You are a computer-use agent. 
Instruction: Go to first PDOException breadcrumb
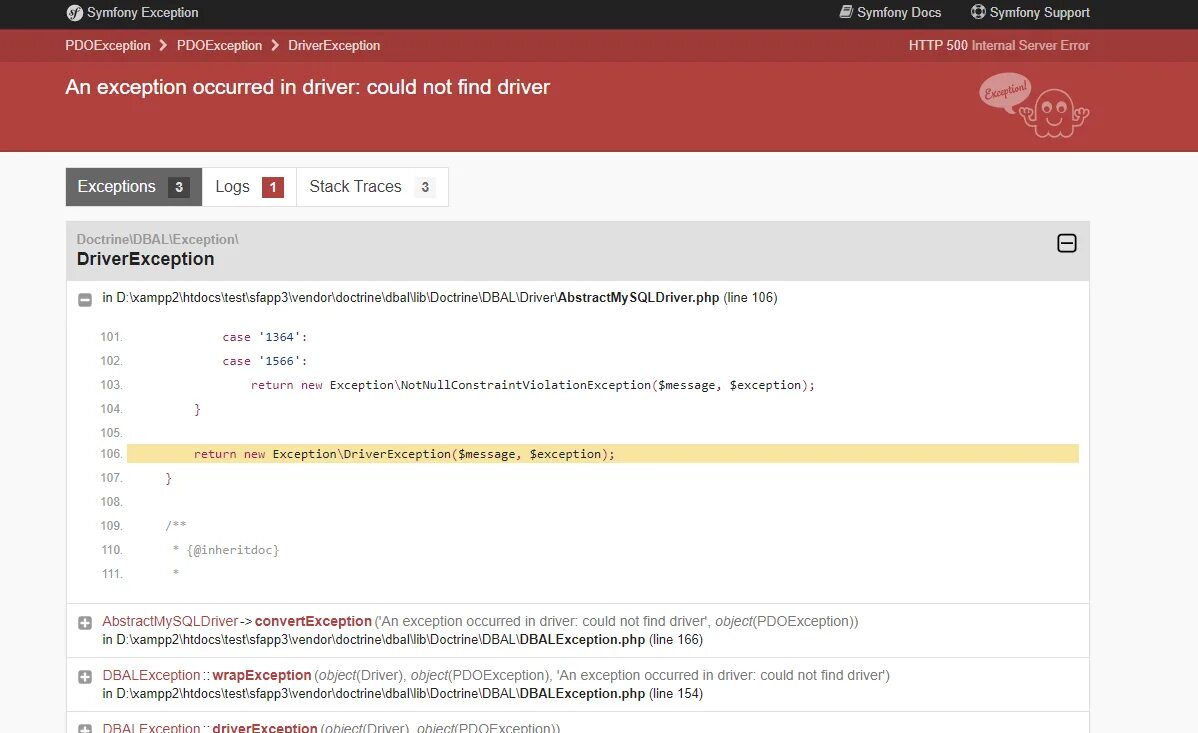(108, 45)
